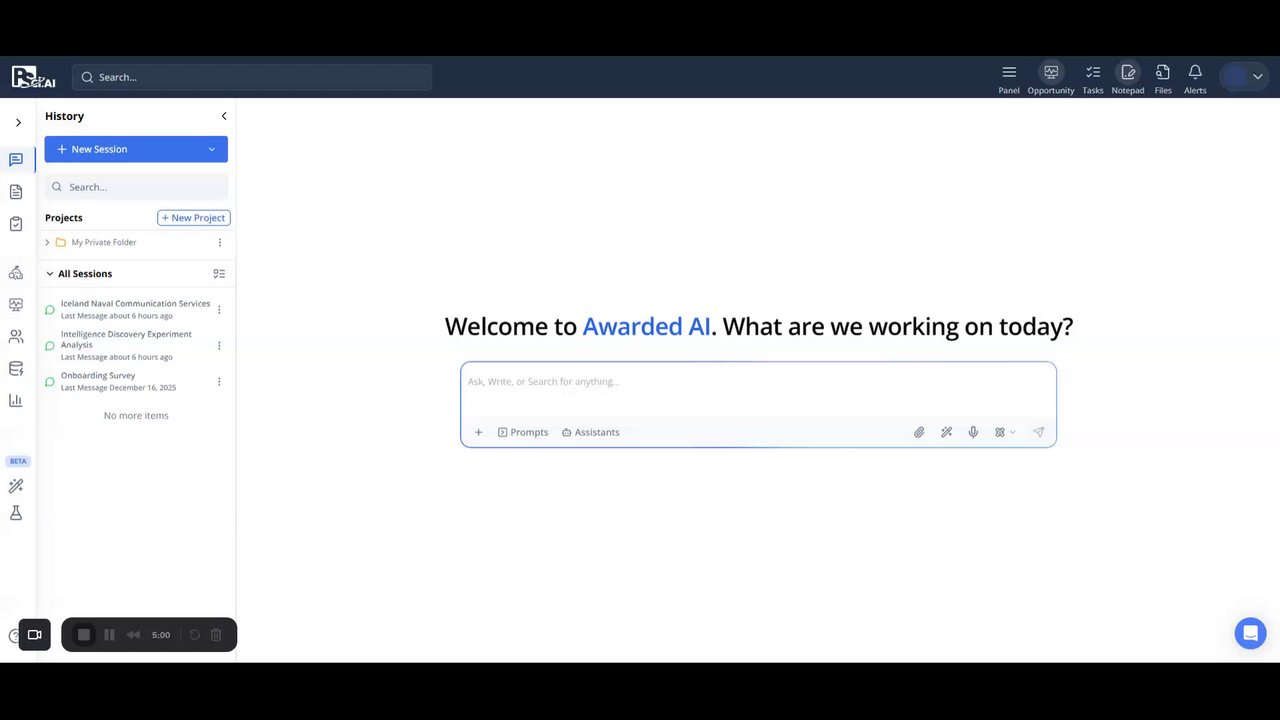Collapse the History panel

click(x=224, y=116)
